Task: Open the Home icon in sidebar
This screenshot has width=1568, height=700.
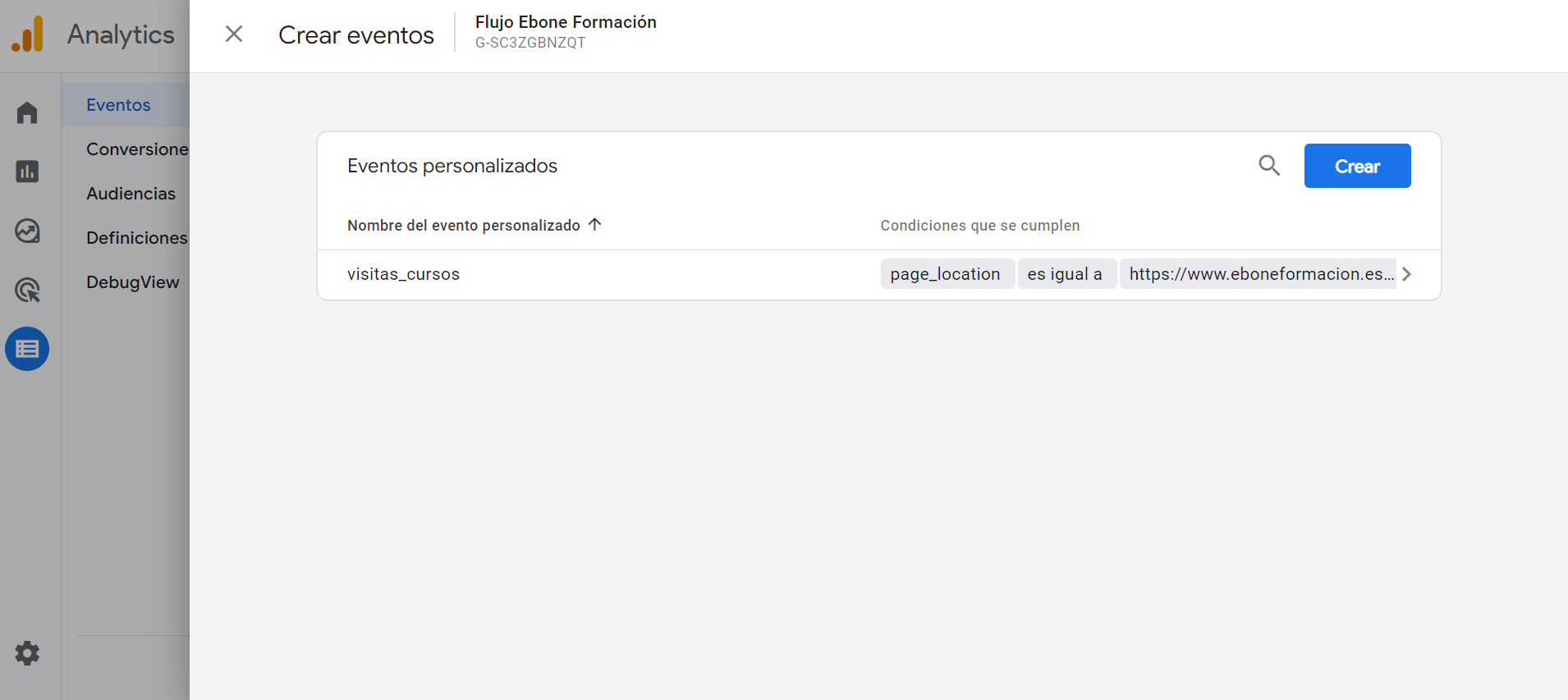Action: coord(27,112)
